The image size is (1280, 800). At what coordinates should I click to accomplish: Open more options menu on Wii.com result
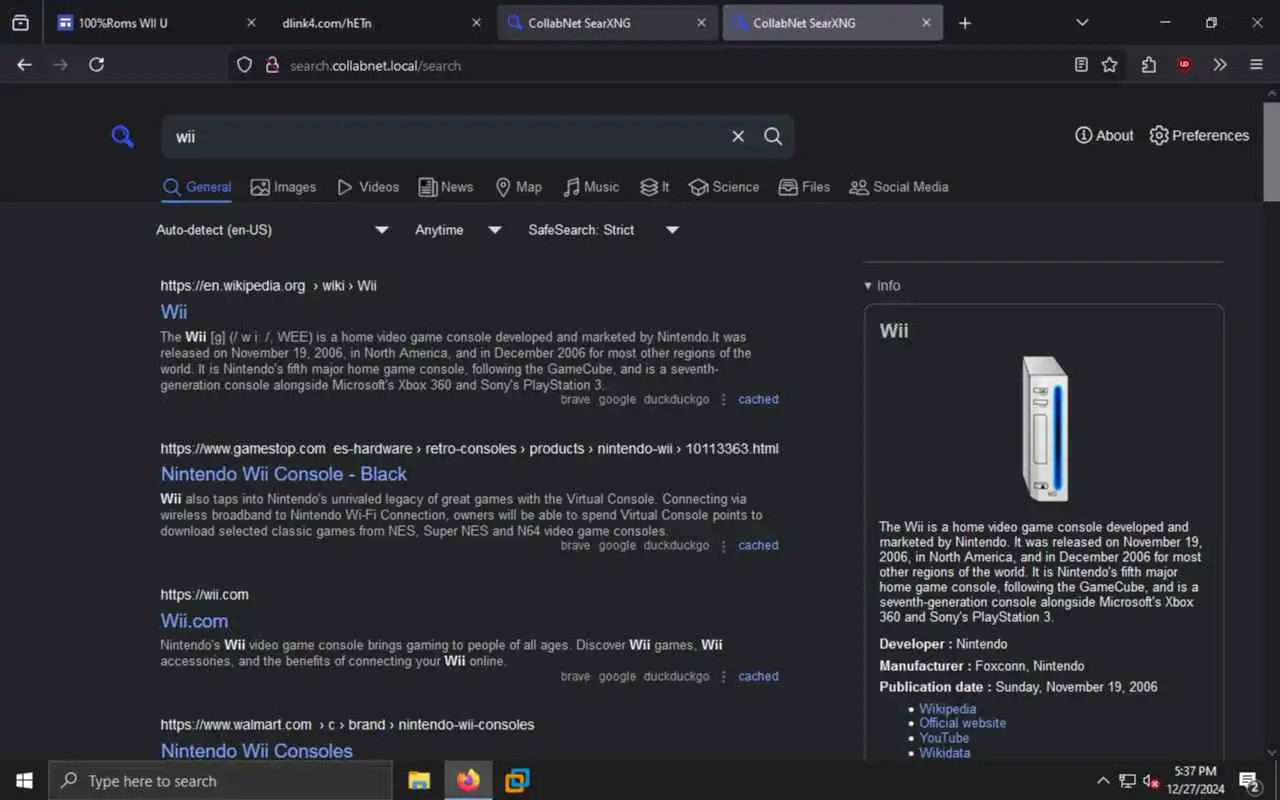tap(724, 676)
